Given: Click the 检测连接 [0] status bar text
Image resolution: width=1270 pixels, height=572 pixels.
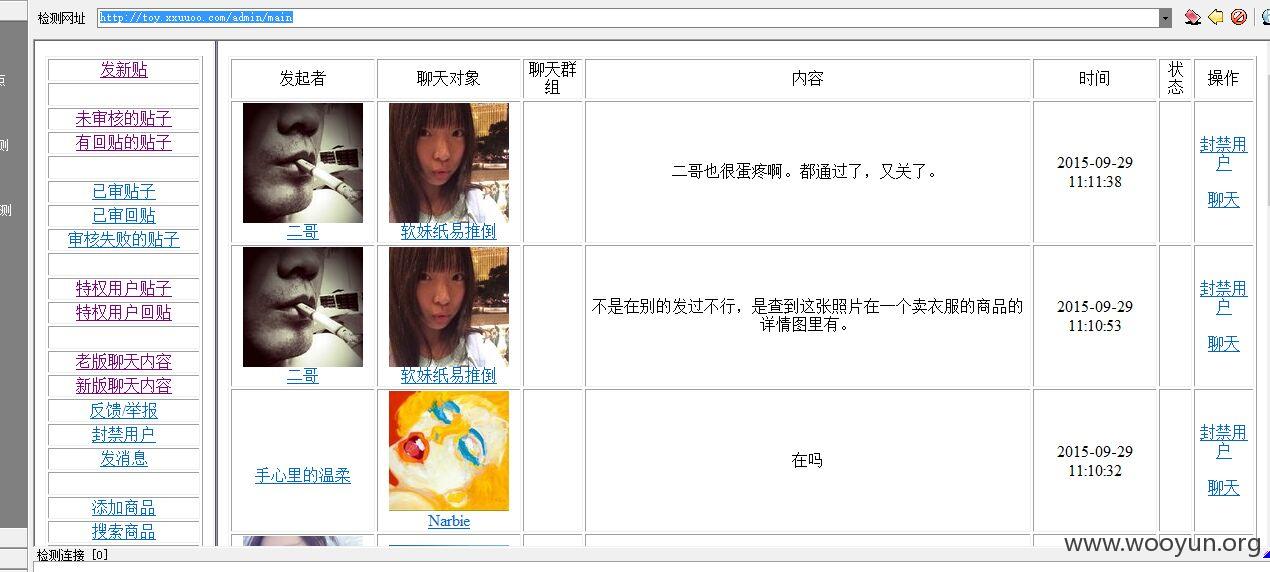Looking at the screenshot, I should 72,555.
